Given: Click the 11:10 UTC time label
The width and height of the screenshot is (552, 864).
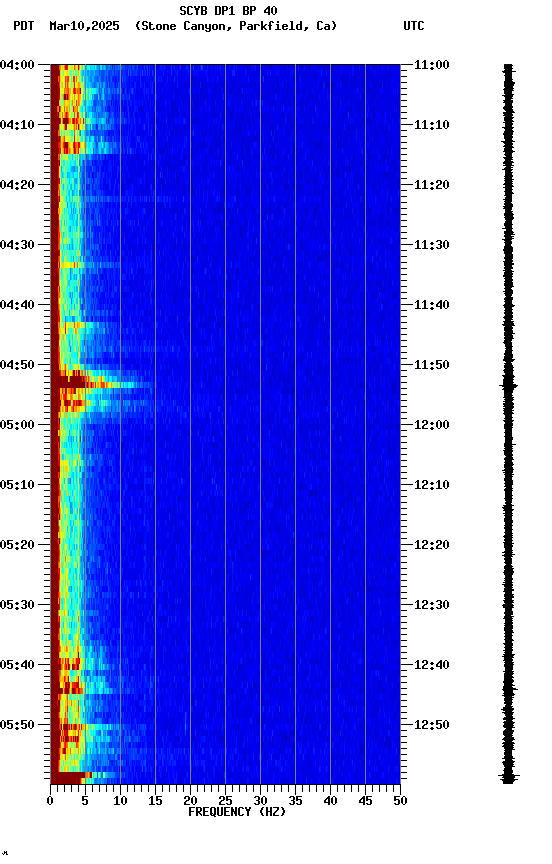Looking at the screenshot, I should click(432, 125).
